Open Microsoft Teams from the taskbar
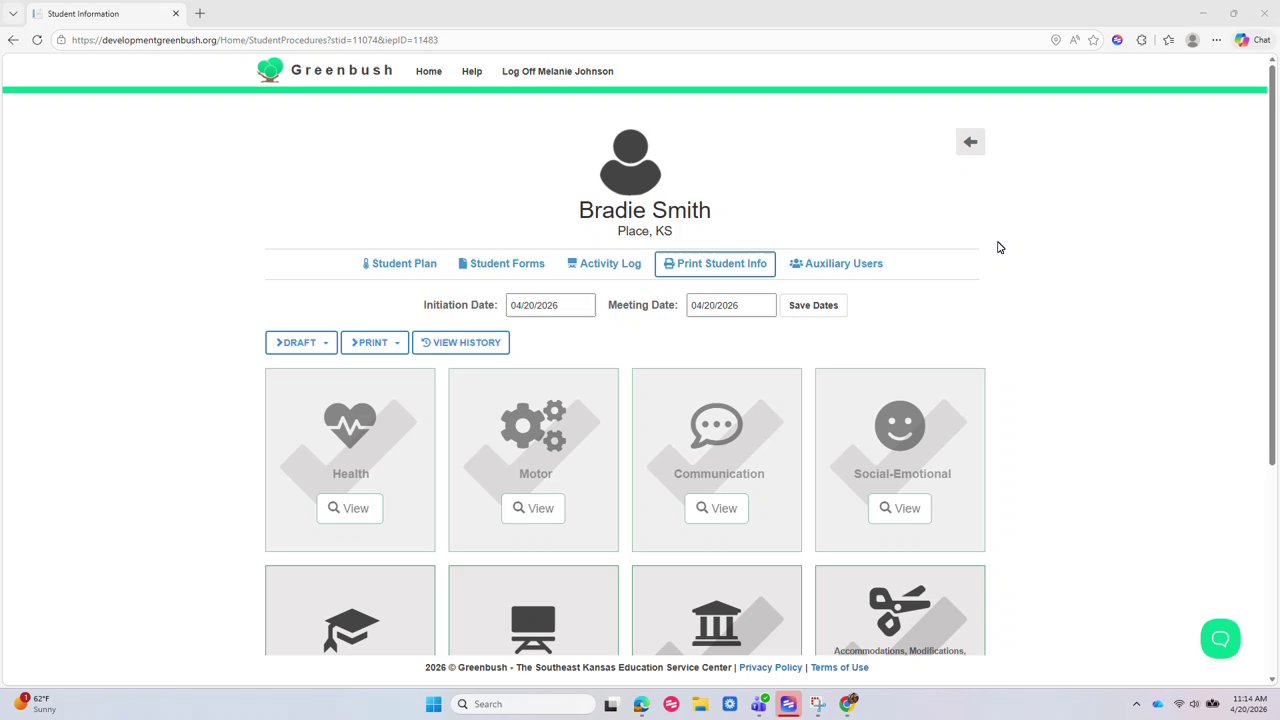This screenshot has height=720, width=1280. click(759, 704)
